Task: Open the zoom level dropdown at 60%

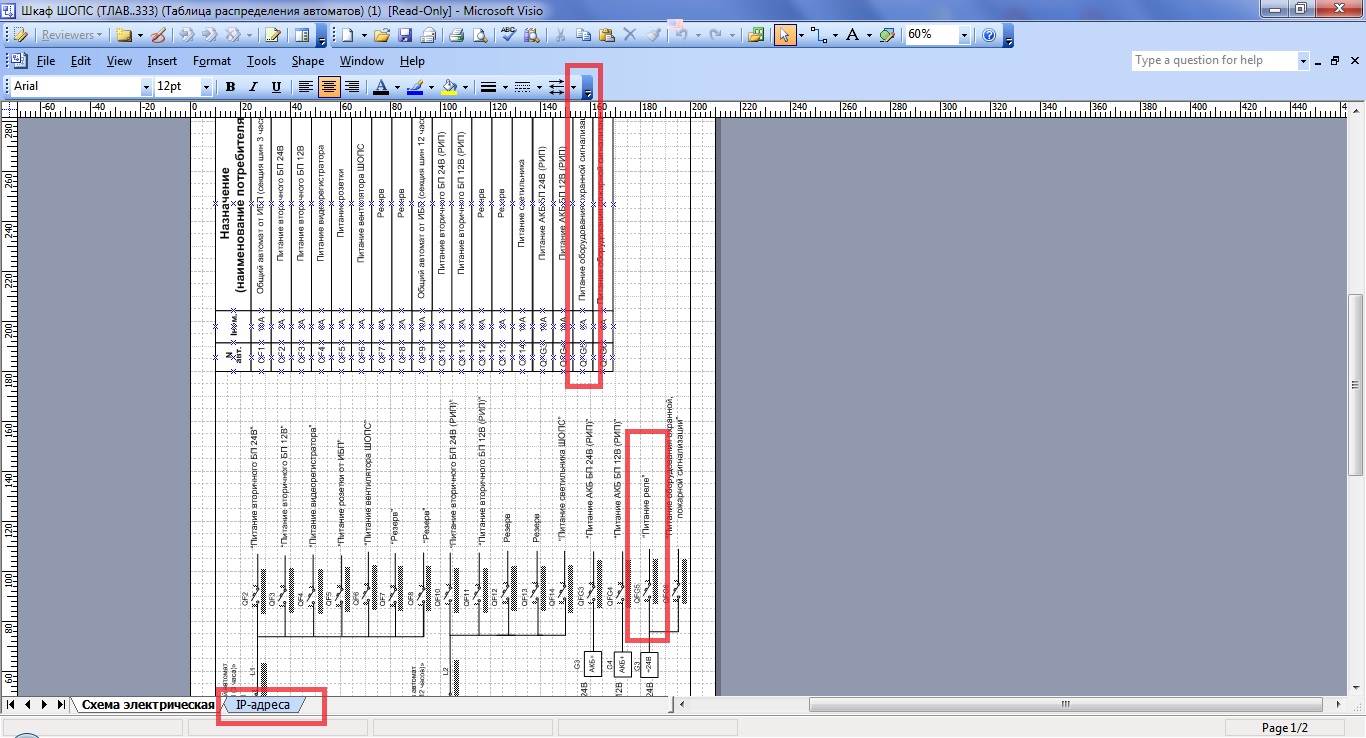Action: (964, 35)
